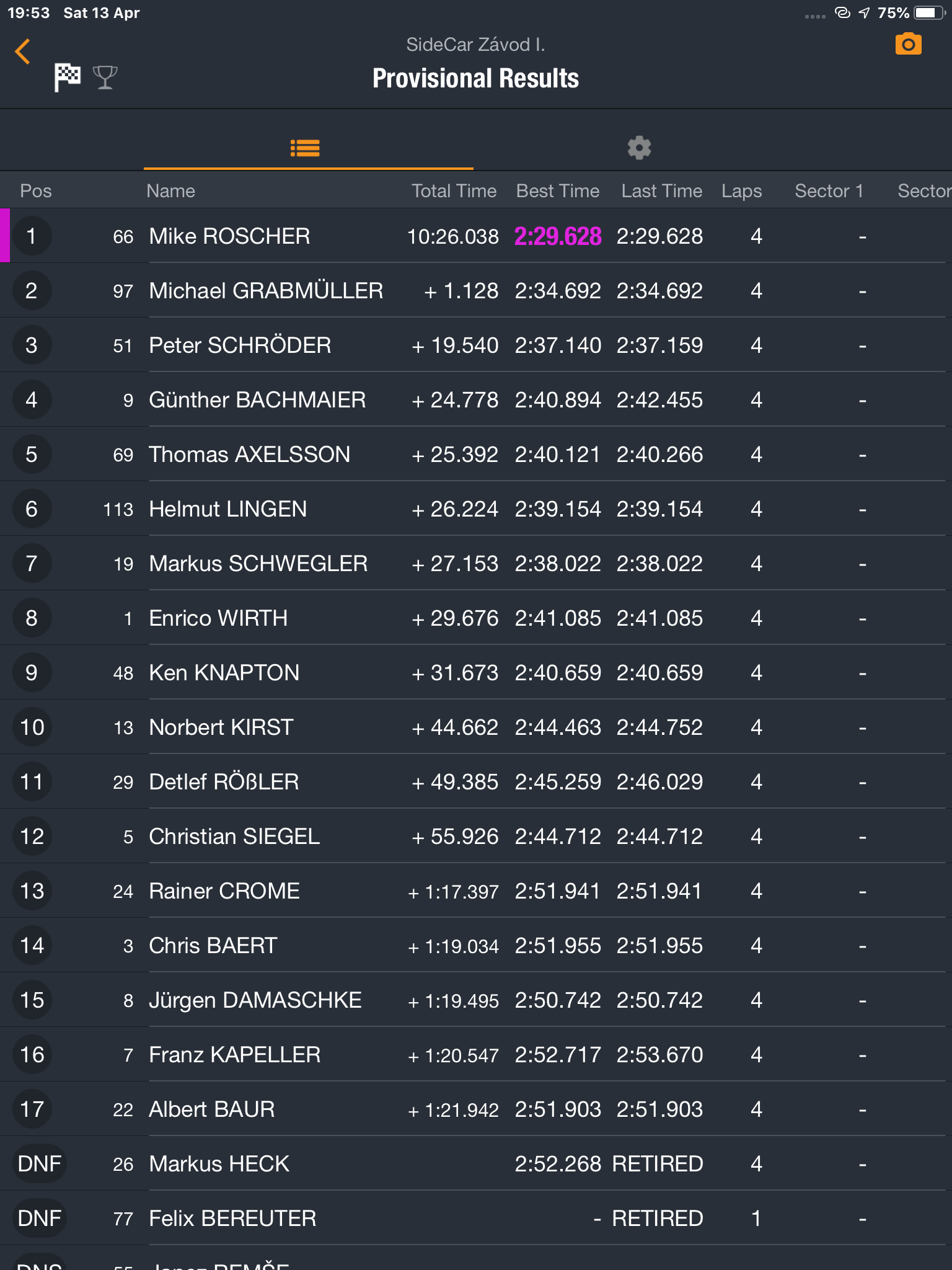Tap the battery indicator in status bar
The width and height of the screenshot is (952, 1270).
930,13
